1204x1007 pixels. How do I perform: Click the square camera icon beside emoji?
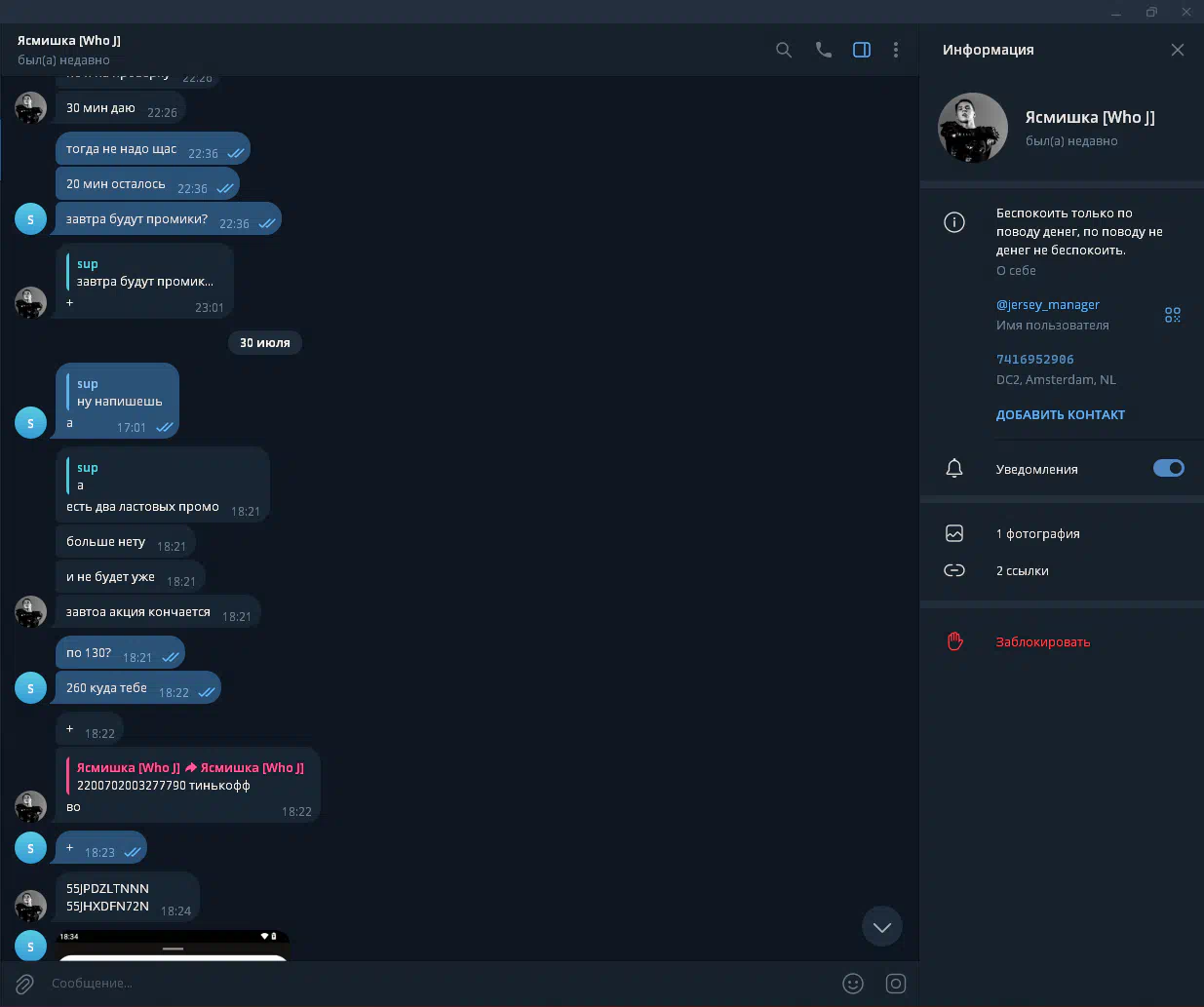[x=896, y=984]
